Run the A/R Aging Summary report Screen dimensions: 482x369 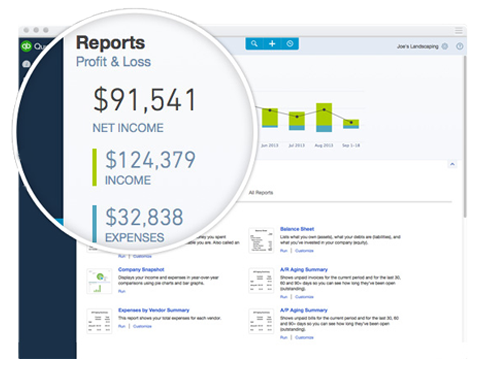tap(283, 297)
